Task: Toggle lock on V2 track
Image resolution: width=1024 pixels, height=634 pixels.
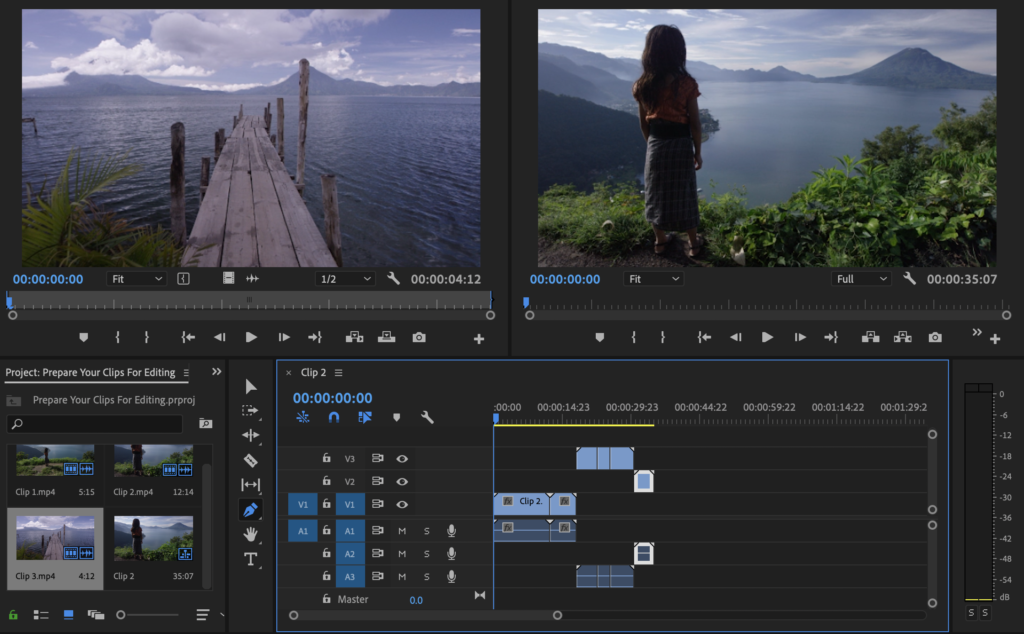Action: (x=326, y=482)
